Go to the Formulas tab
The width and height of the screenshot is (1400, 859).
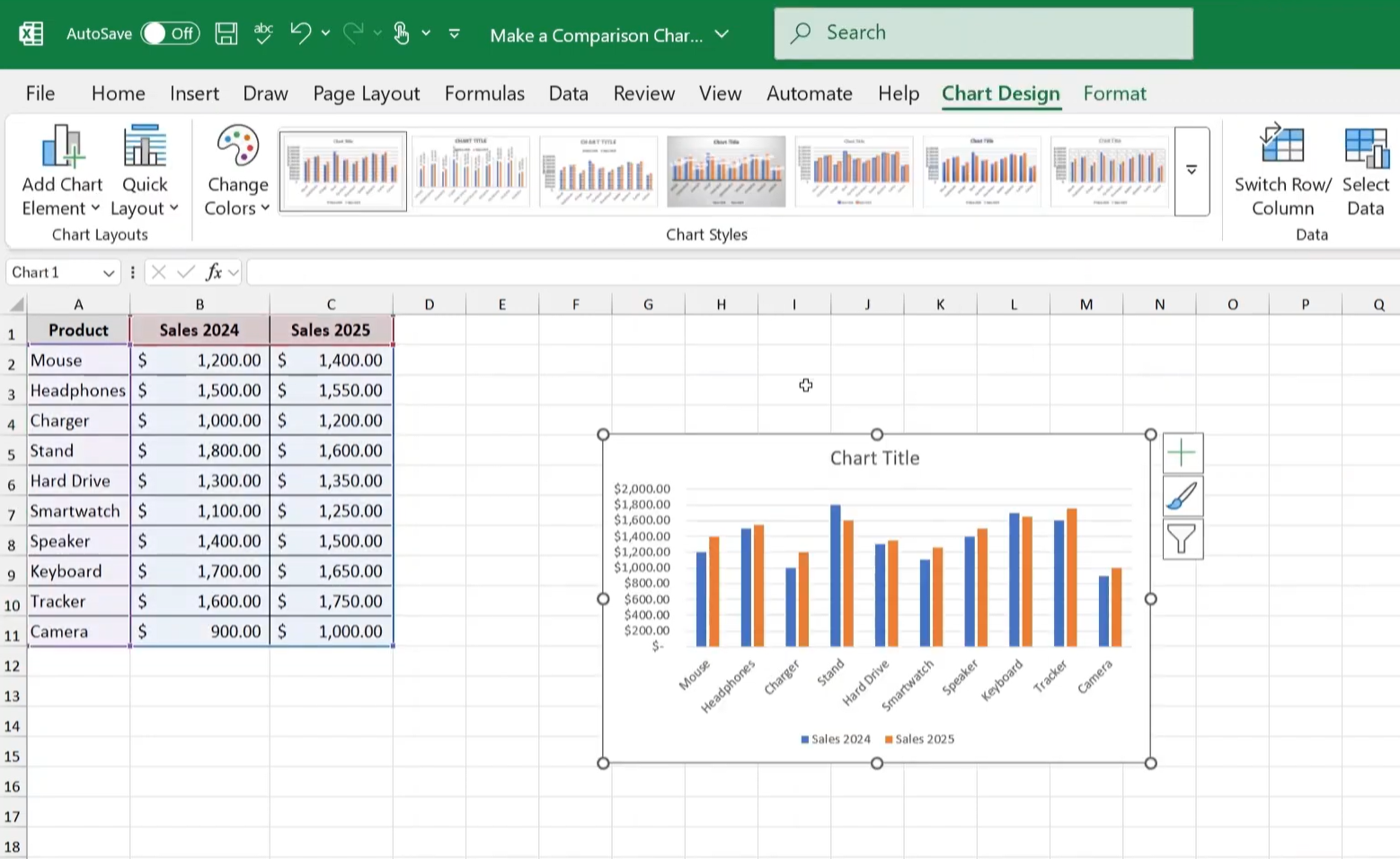pyautogui.click(x=484, y=93)
